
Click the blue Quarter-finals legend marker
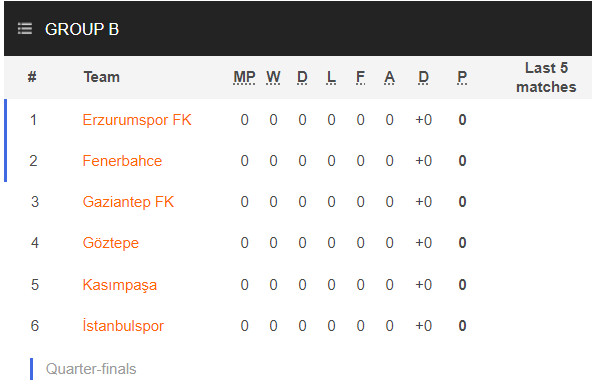click(31, 369)
